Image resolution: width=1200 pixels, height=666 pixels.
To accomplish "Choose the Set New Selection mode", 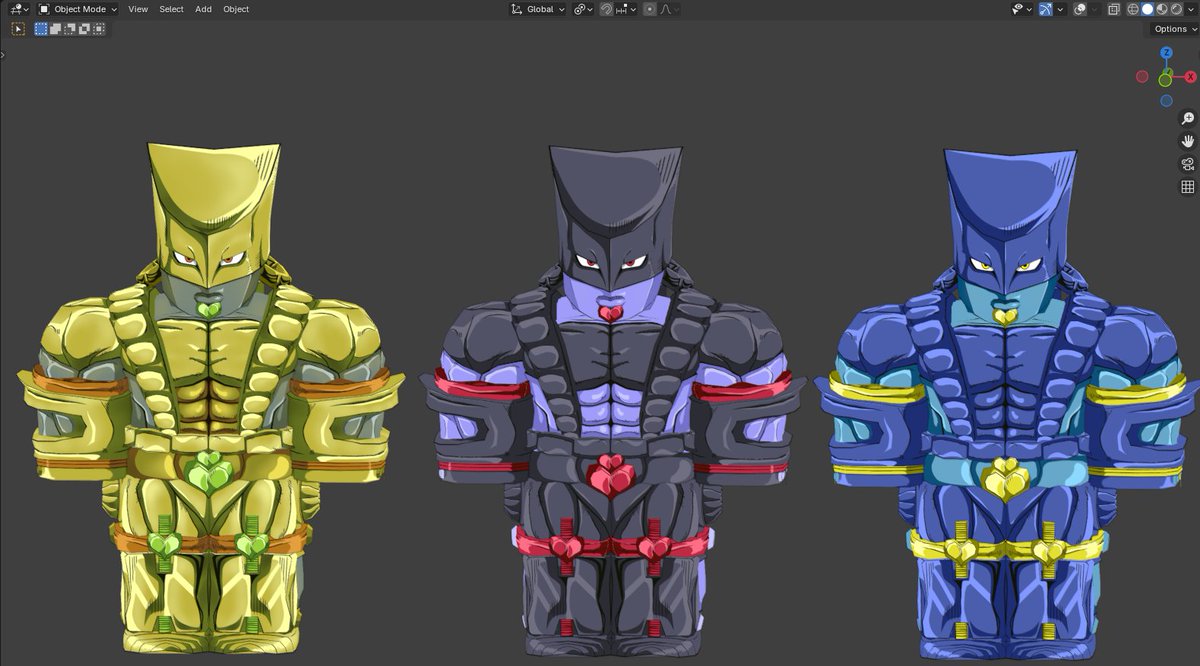I will coord(41,29).
